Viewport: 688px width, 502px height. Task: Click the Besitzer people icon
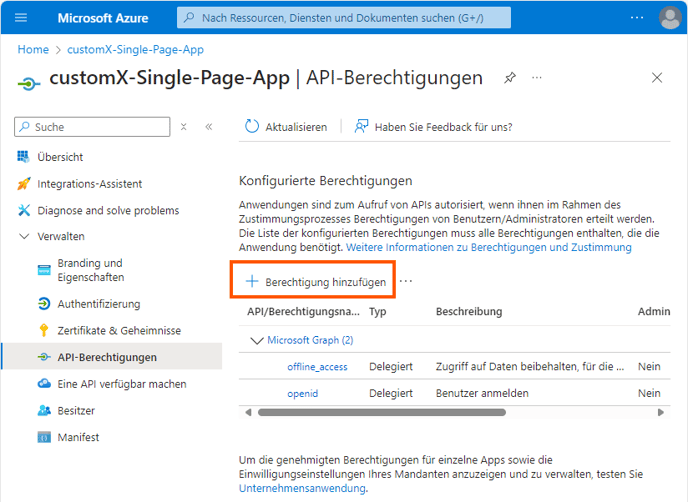click(x=44, y=410)
